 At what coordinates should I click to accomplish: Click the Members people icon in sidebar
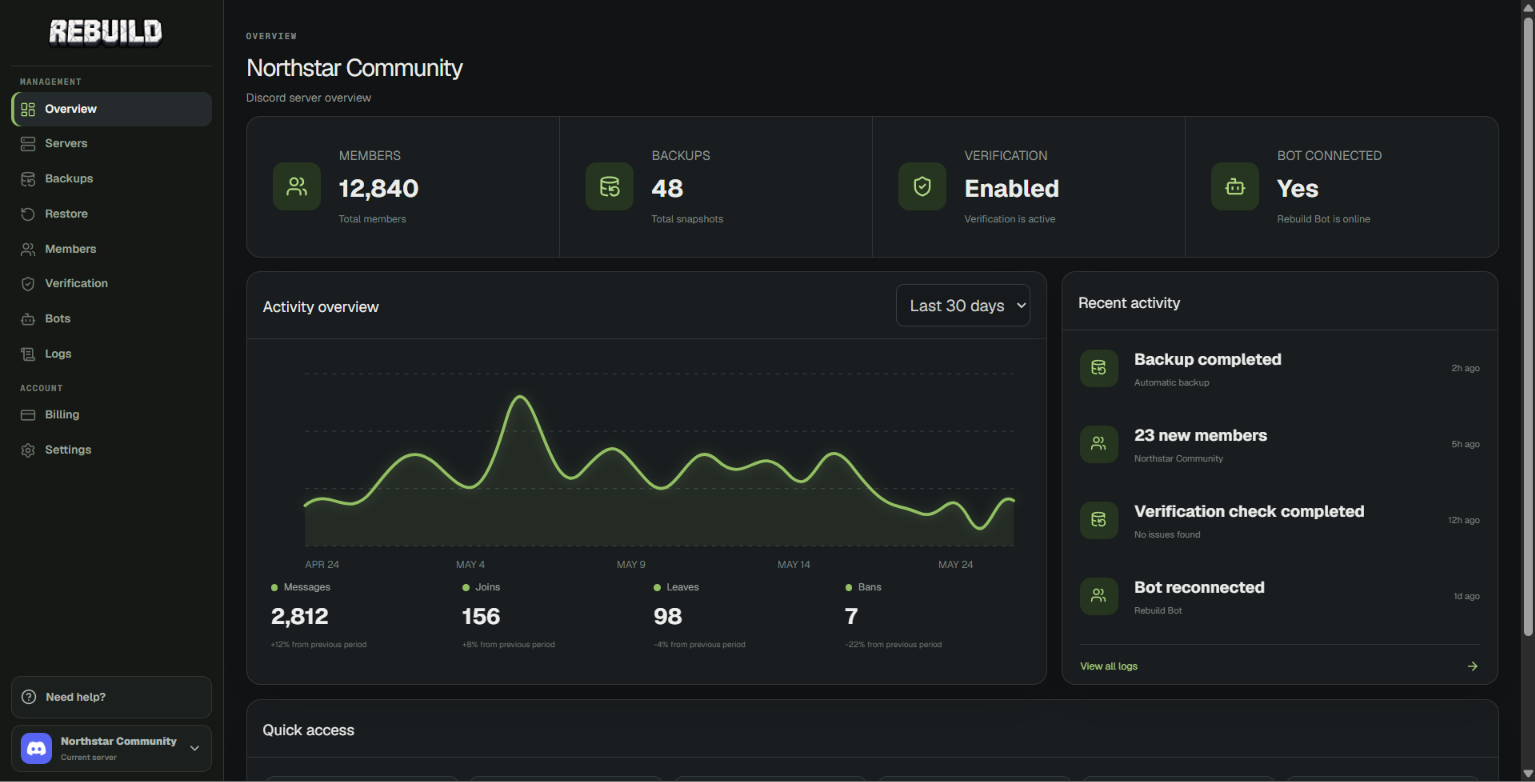tap(28, 249)
